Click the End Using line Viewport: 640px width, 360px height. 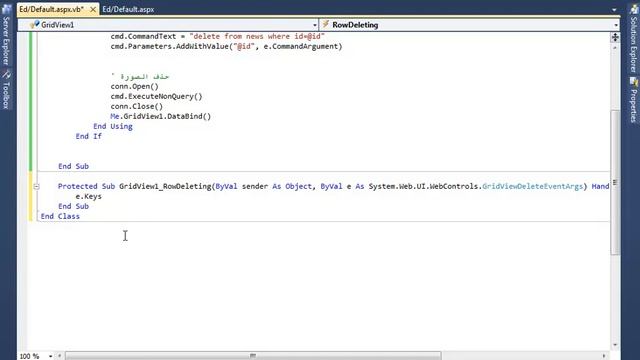coord(113,127)
